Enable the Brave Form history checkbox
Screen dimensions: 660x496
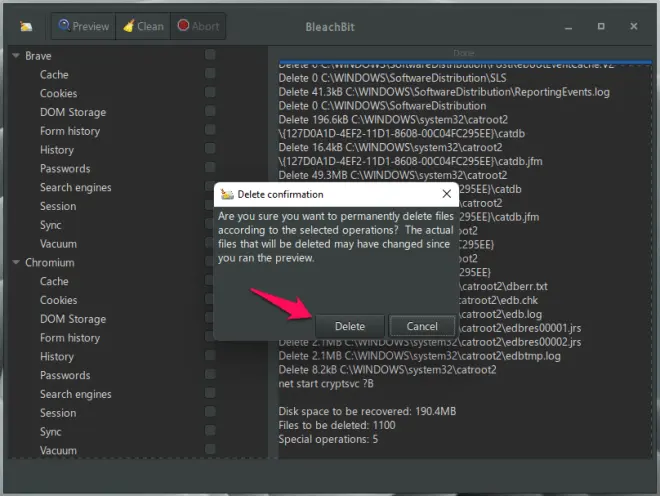coord(210,130)
